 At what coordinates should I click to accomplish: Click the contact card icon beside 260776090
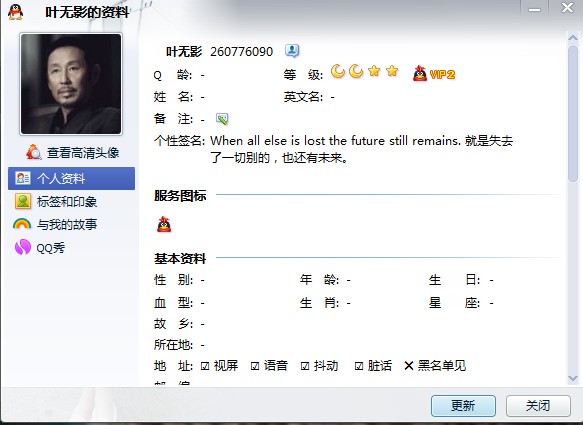pyautogui.click(x=292, y=51)
